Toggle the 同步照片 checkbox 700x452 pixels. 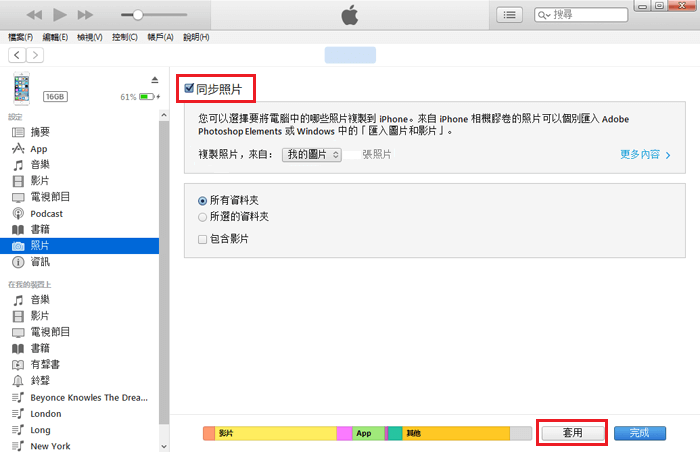click(189, 88)
